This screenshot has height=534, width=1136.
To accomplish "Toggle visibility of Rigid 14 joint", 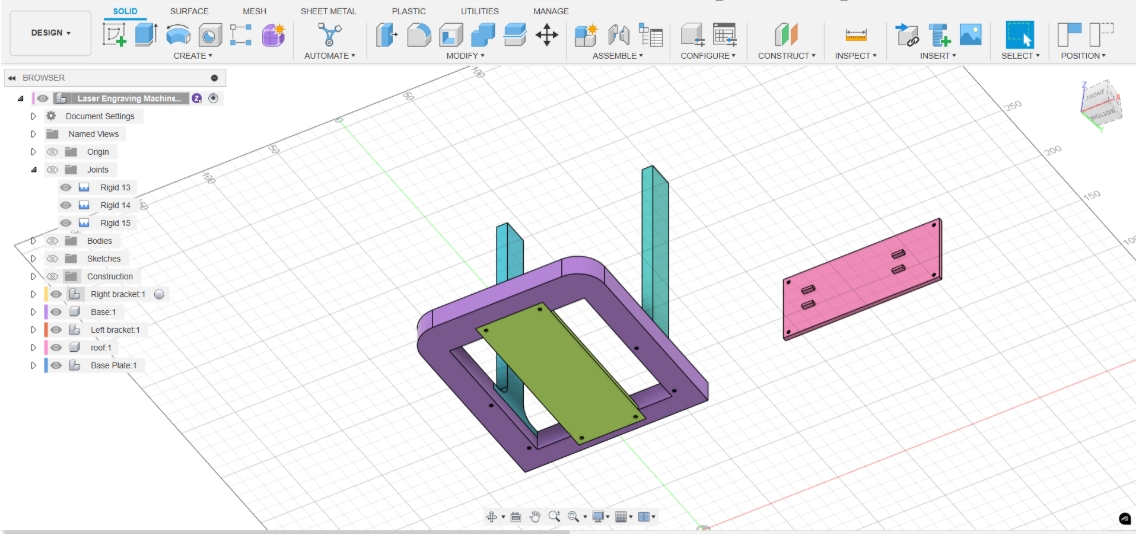I will 66,205.
